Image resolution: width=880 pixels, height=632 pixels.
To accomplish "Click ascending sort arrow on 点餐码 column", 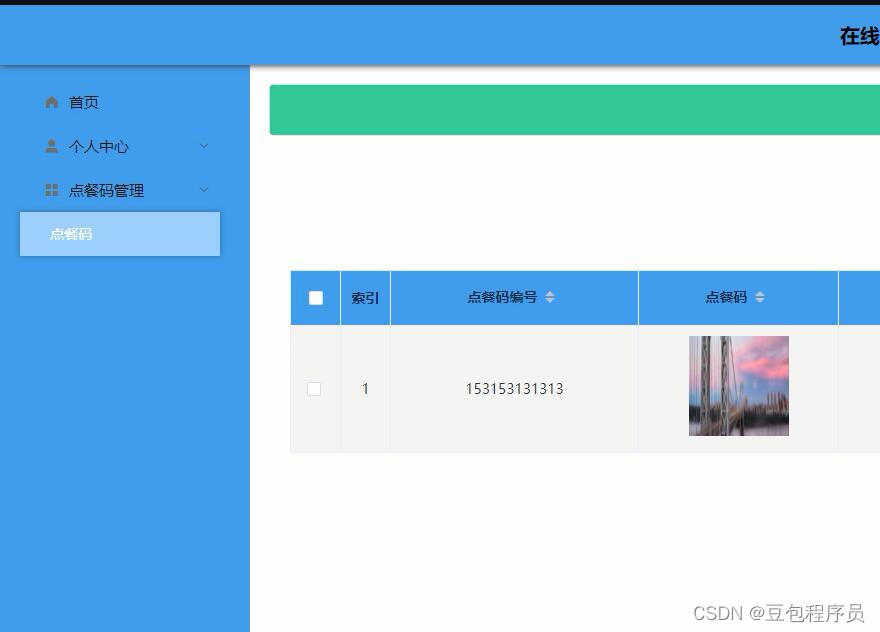I will tap(760, 292).
